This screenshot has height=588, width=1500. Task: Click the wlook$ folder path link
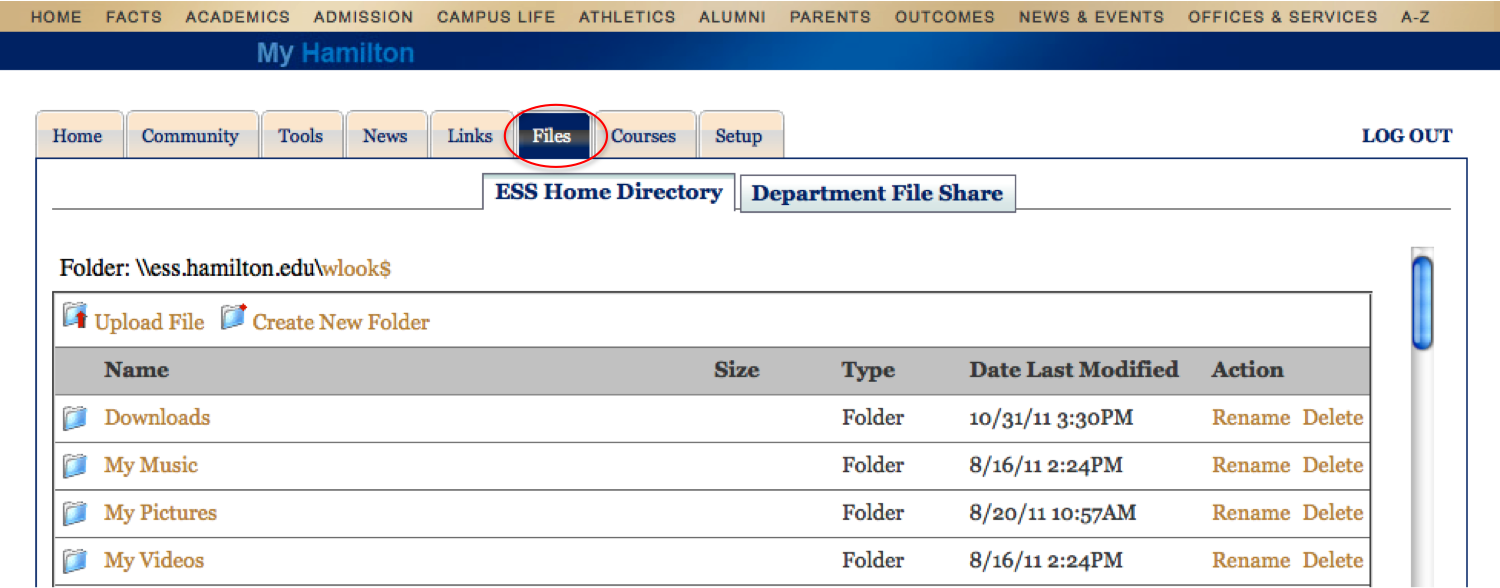tap(356, 269)
